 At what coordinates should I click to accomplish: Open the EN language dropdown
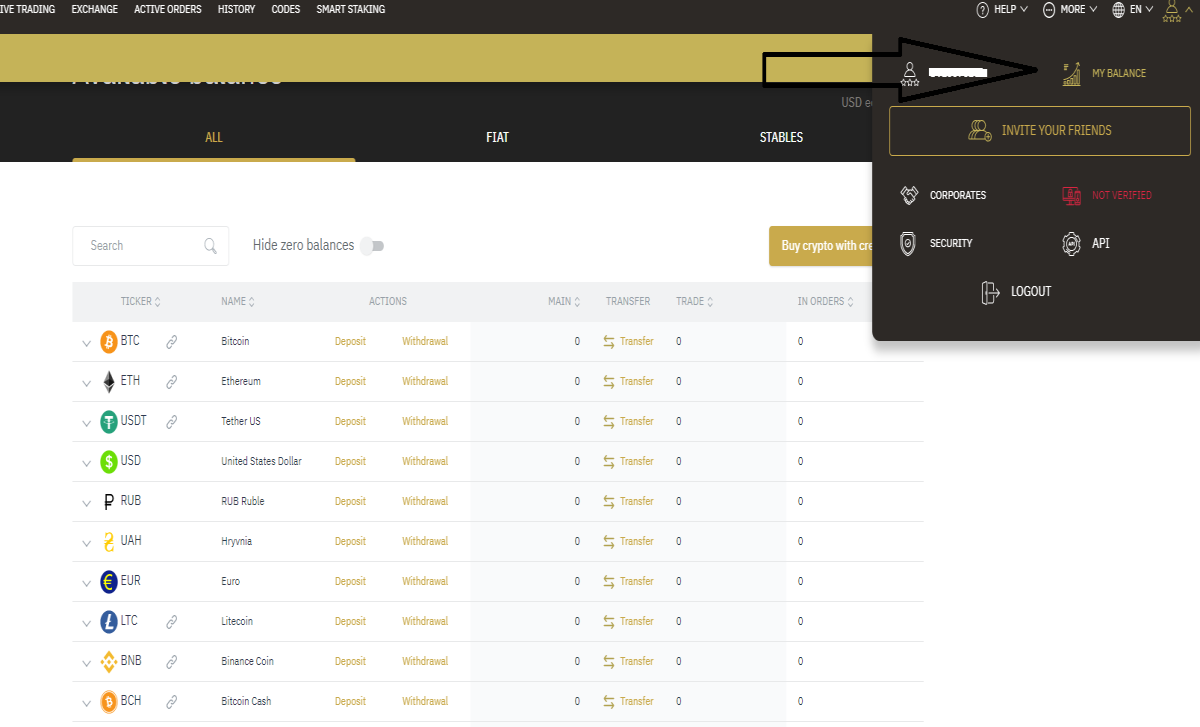(x=1132, y=9)
